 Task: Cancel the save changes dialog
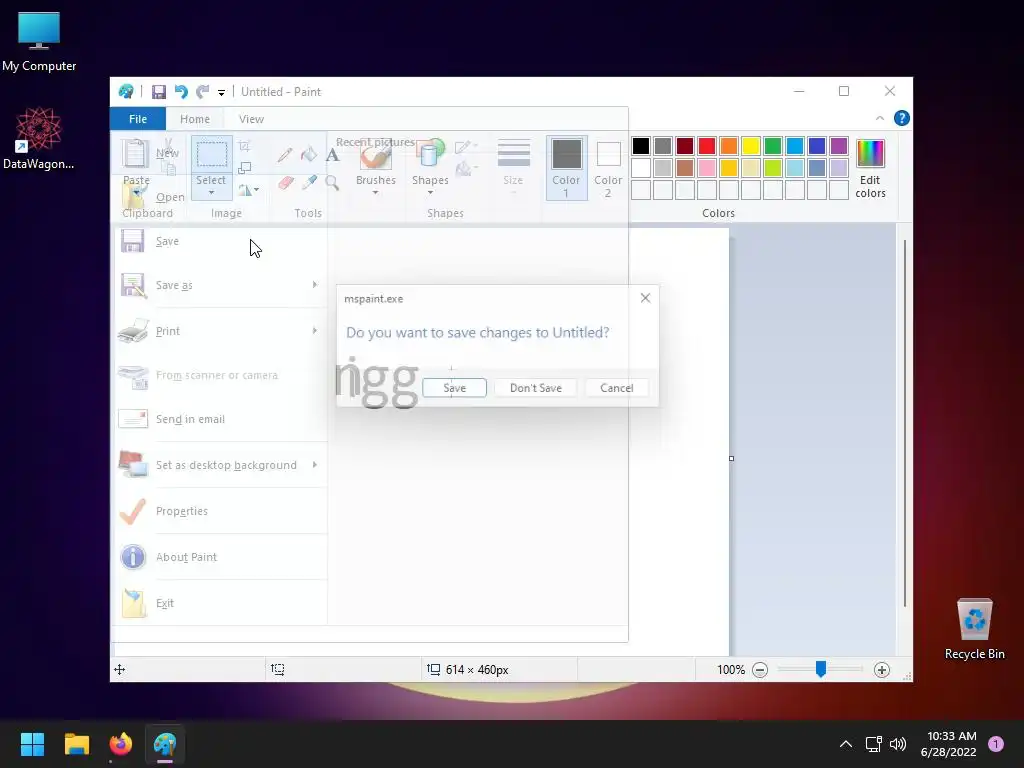click(x=616, y=388)
